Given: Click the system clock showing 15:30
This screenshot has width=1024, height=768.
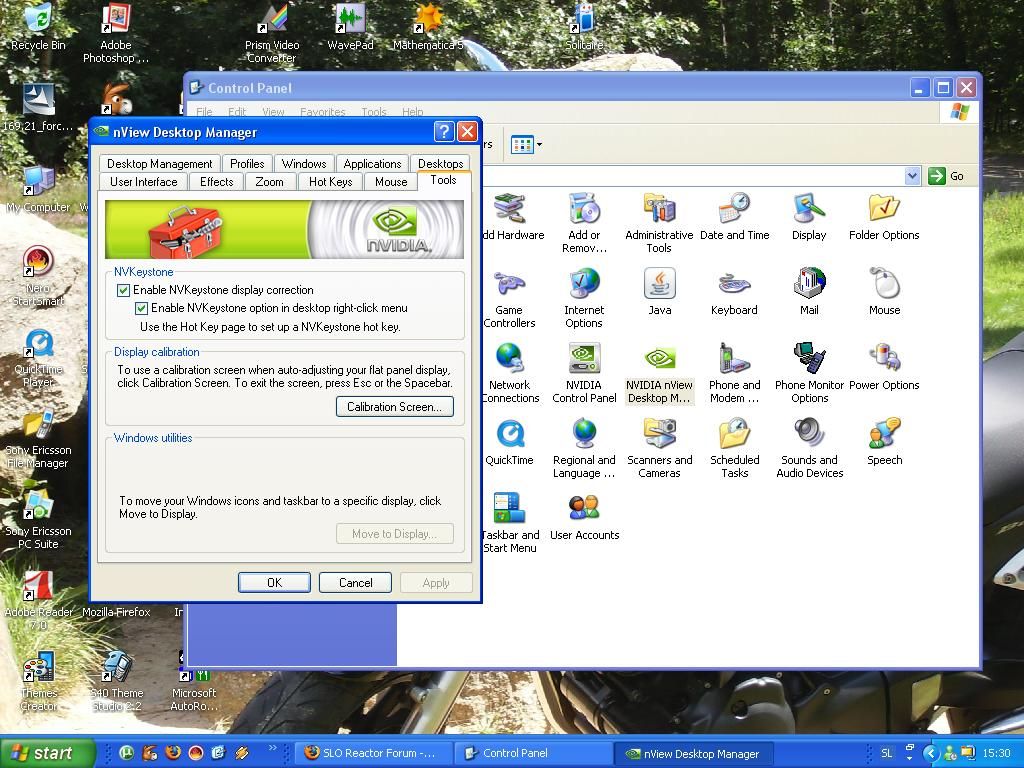Looking at the screenshot, I should 996,753.
